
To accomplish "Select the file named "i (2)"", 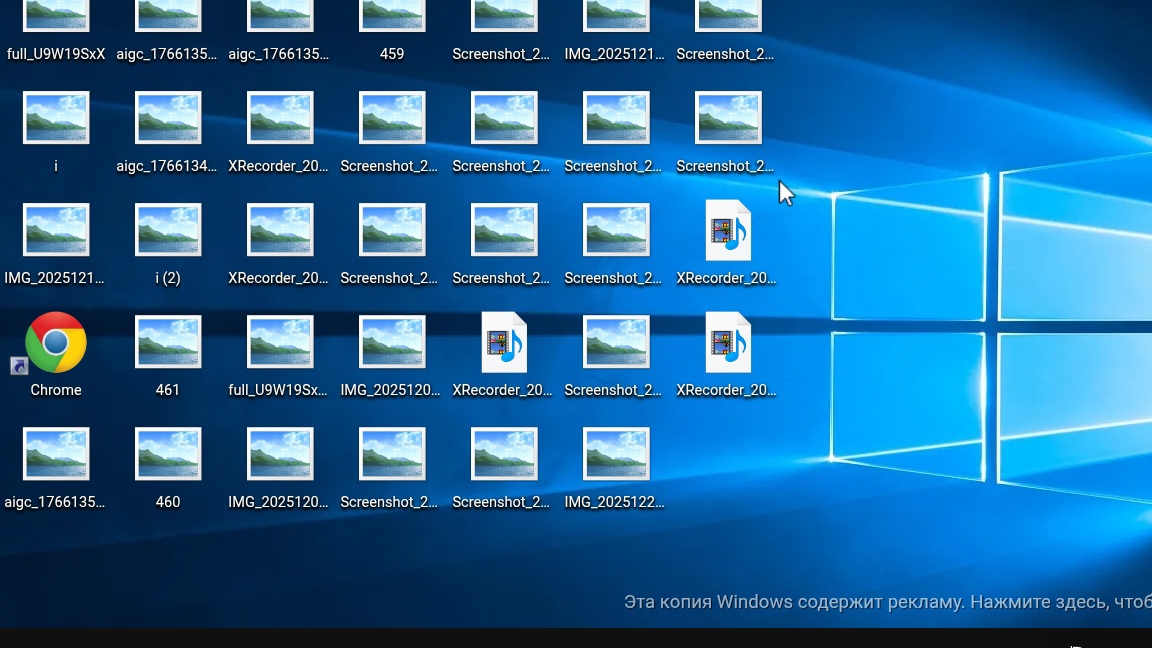I will (x=168, y=231).
